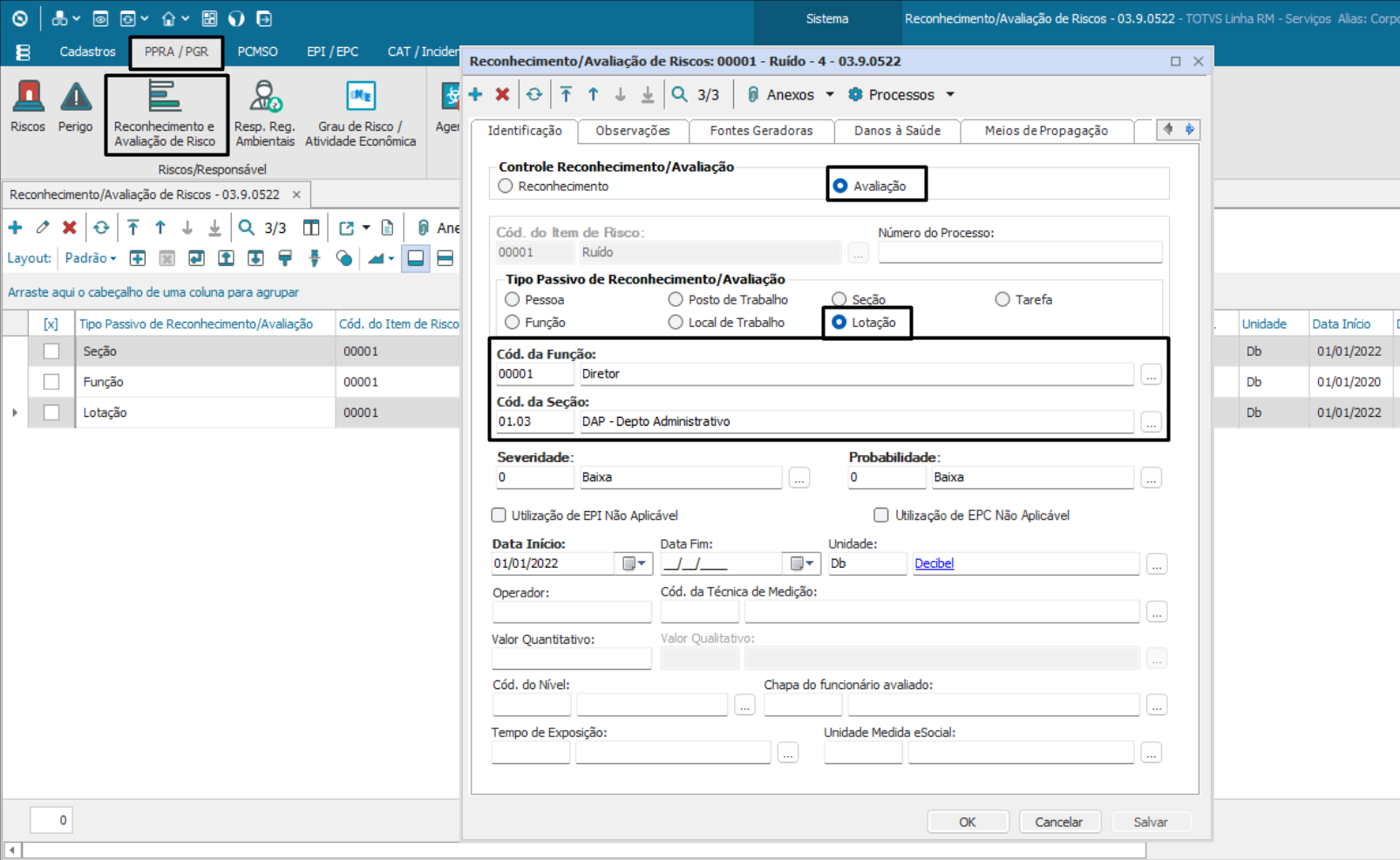Switch to the Fontes Geradoras tab
1400x860 pixels.
[x=761, y=131]
